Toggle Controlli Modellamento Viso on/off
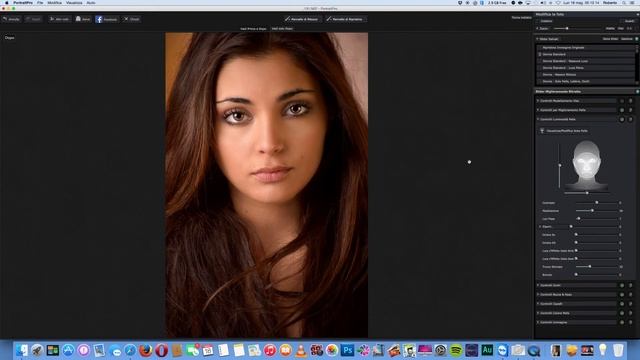 (622, 101)
